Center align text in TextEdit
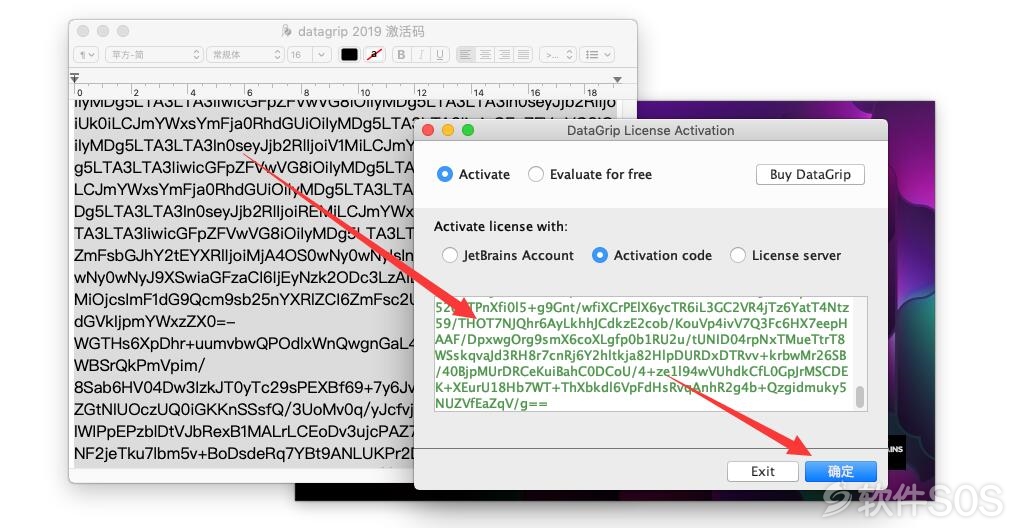 [485, 55]
